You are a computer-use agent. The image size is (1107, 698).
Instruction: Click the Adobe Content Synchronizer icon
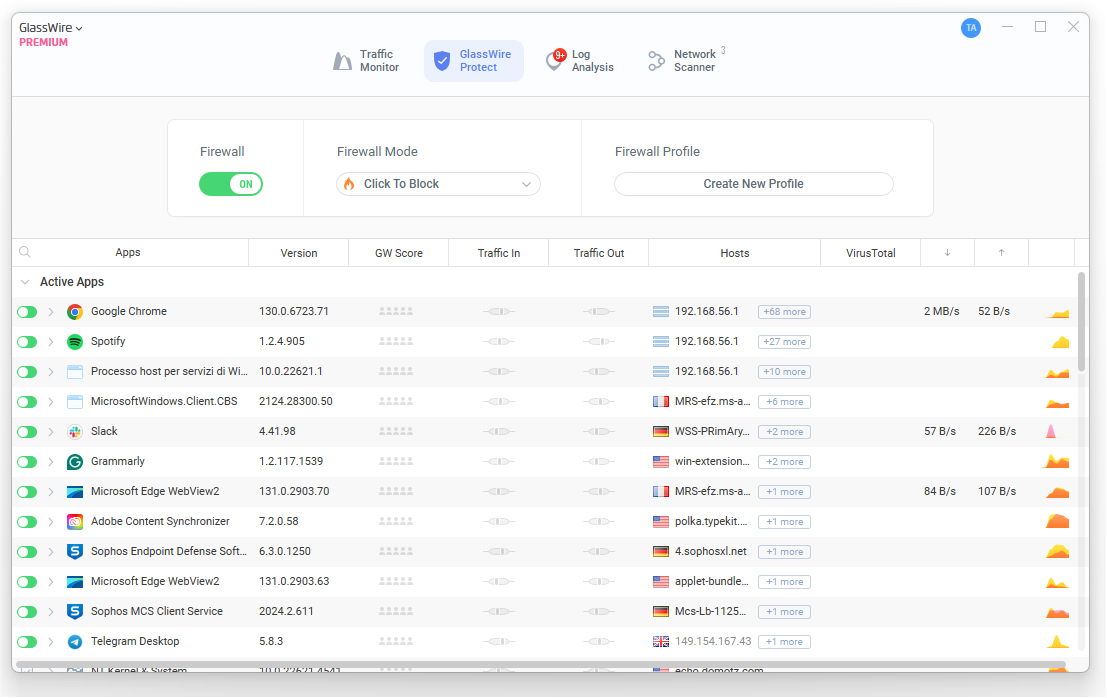tap(75, 522)
